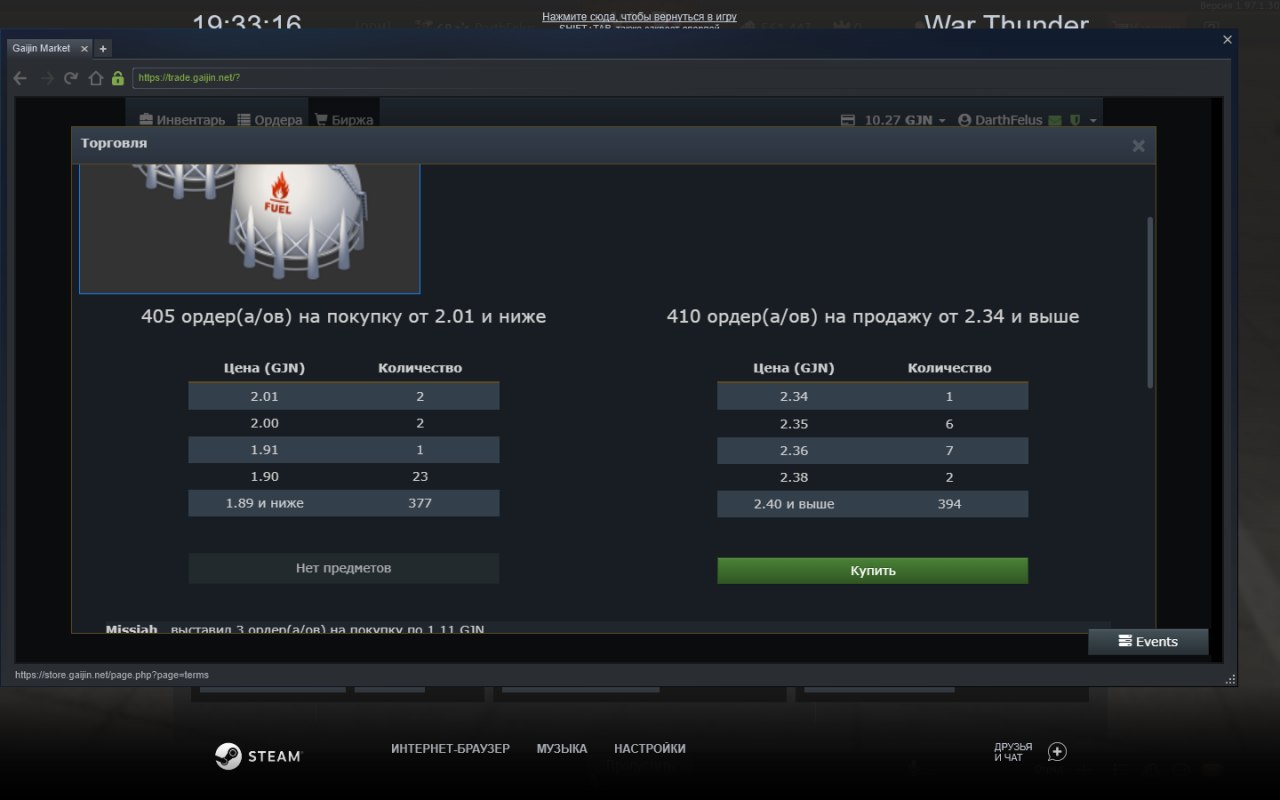
Task: Click the Нет предметов button
Action: point(343,568)
